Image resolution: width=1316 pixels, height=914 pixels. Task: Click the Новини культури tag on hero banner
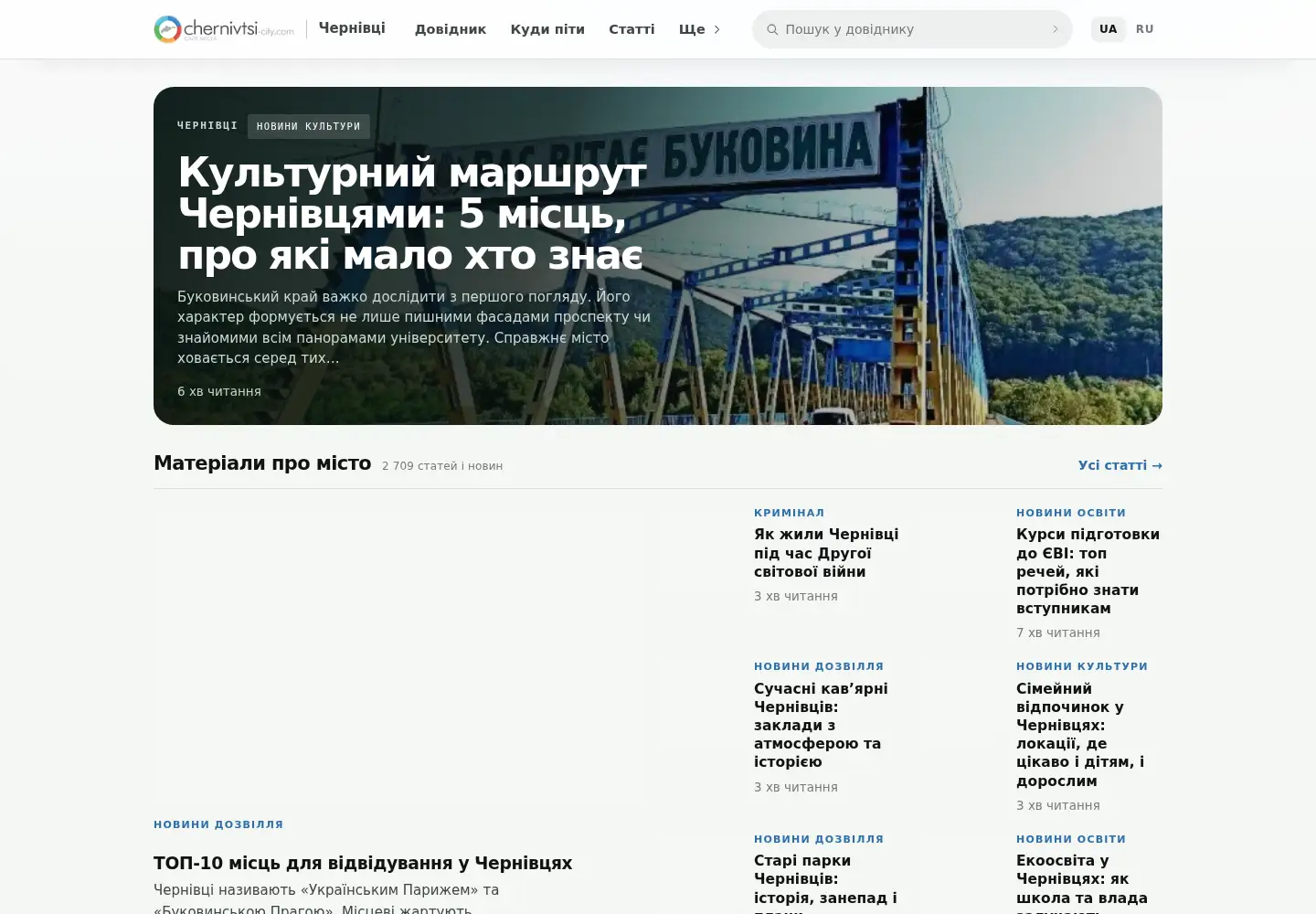pos(308,126)
